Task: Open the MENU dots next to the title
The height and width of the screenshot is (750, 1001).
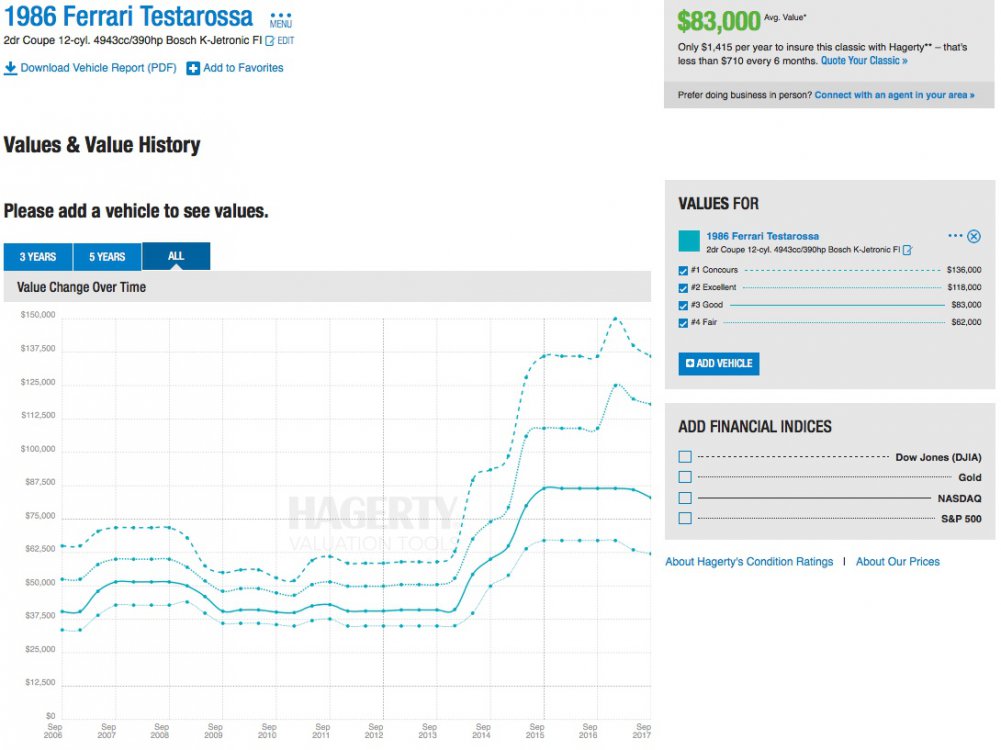Action: 281,20
